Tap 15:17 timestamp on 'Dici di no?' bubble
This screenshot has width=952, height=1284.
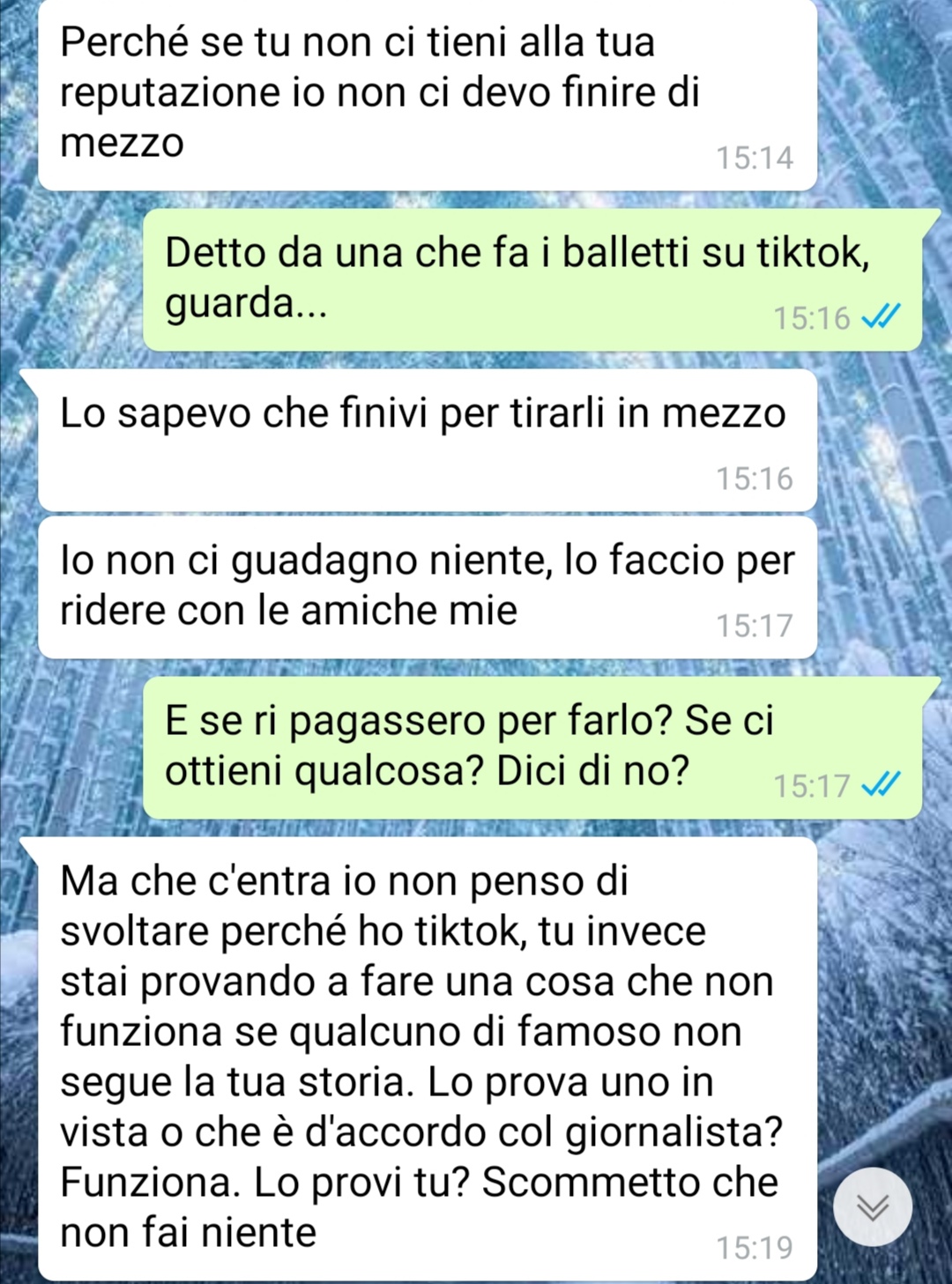pos(812,785)
